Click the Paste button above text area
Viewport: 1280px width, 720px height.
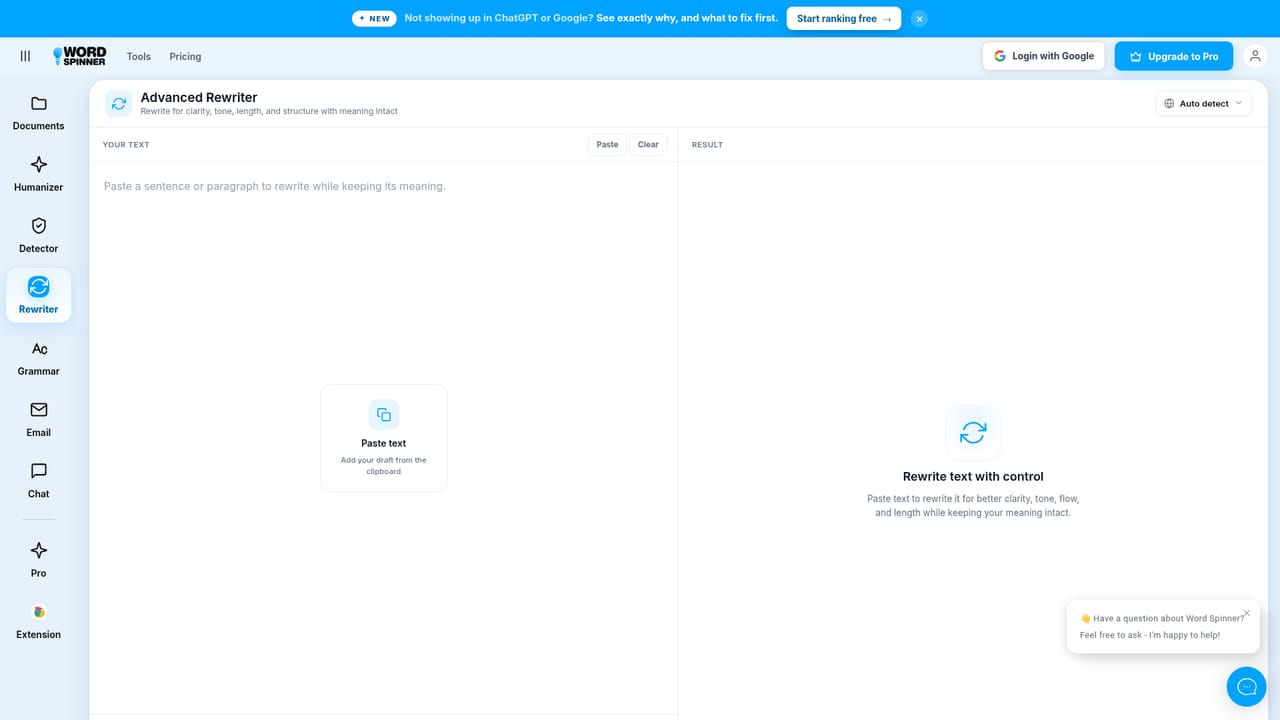607,144
